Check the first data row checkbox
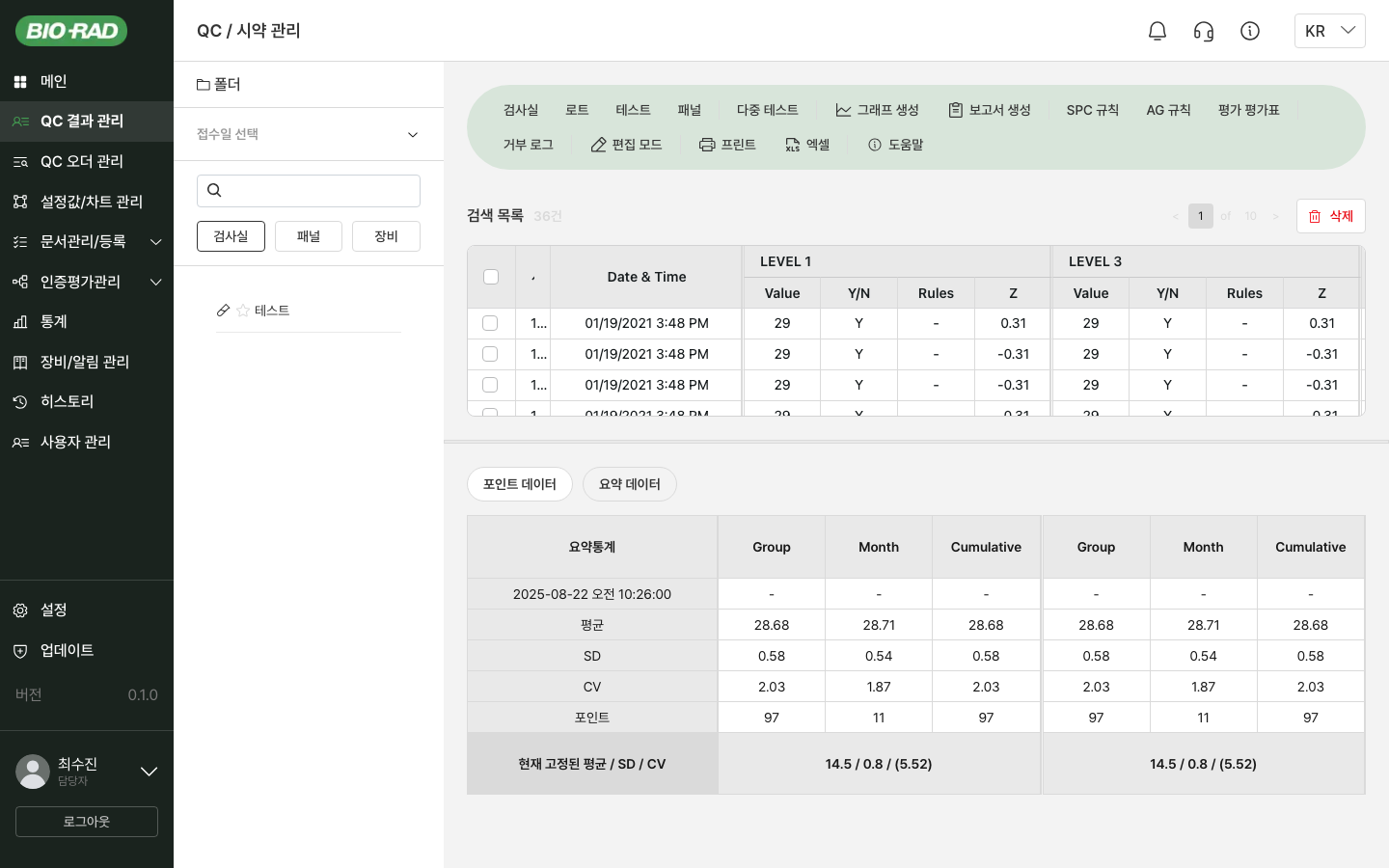1389x868 pixels. 489,323
